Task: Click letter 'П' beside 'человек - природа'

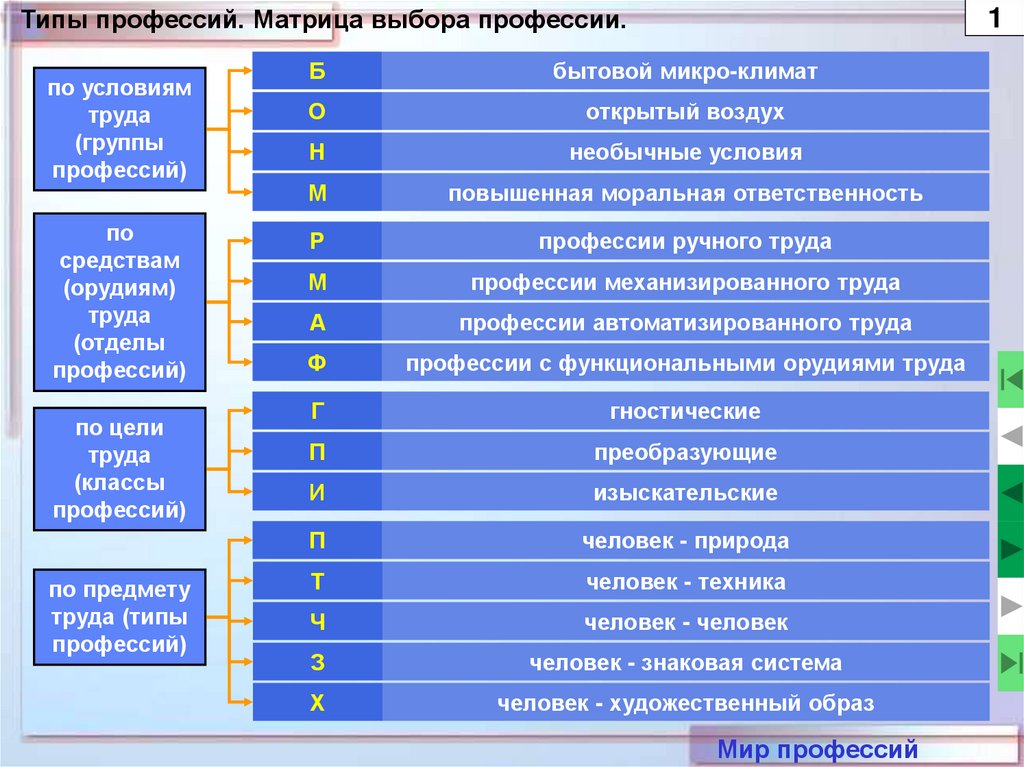Action: click(317, 540)
